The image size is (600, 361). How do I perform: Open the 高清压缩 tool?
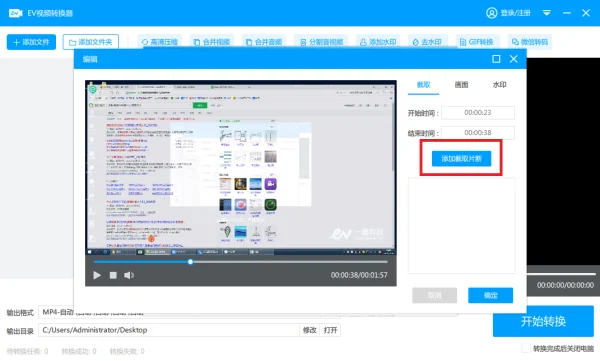pos(160,42)
